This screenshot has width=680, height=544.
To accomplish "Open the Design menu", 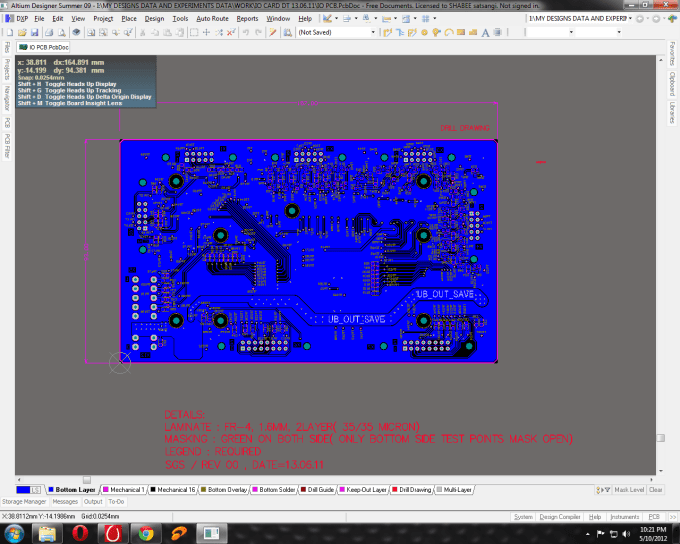I will [x=154, y=19].
